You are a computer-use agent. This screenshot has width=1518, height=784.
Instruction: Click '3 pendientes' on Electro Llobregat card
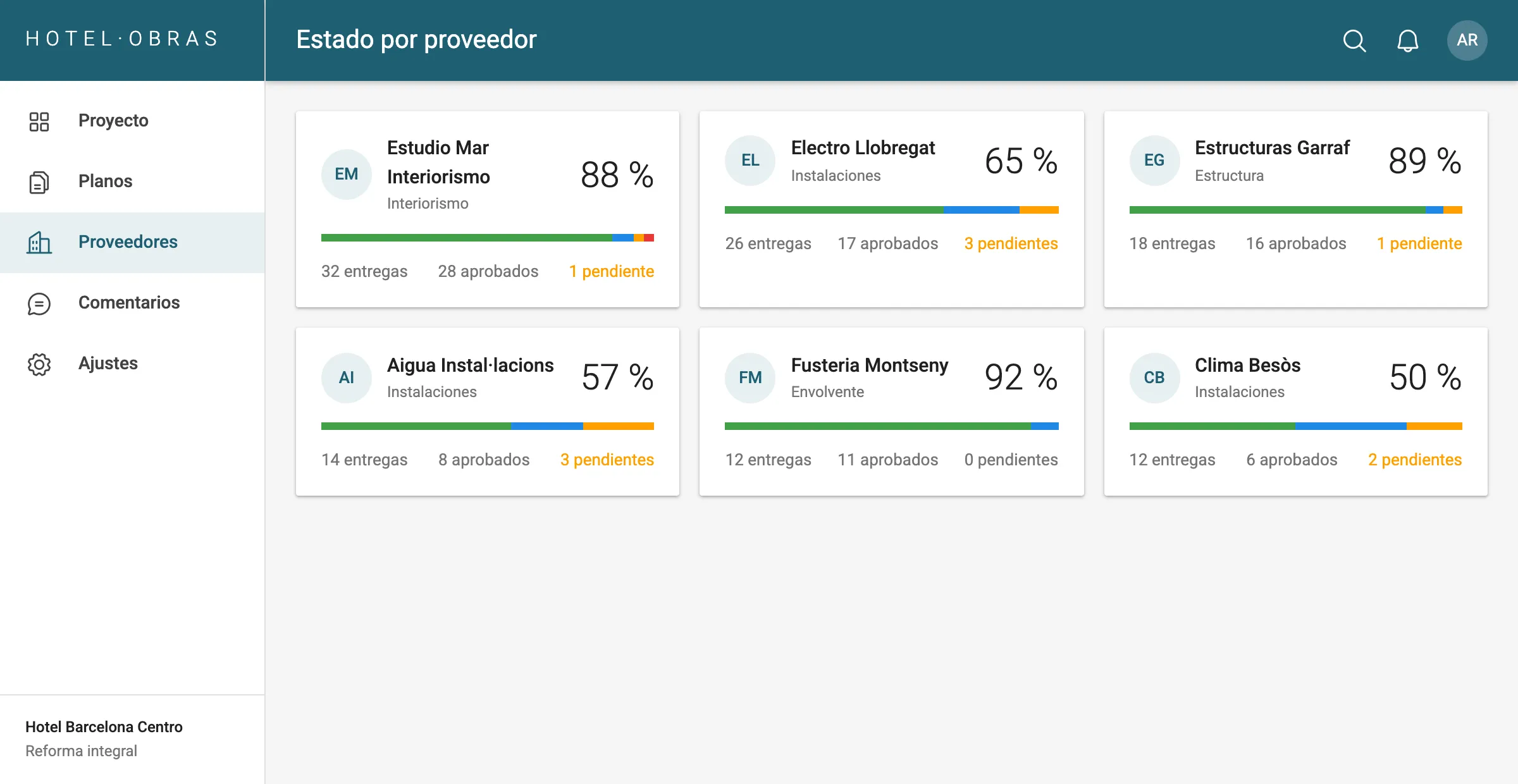[x=1011, y=243]
